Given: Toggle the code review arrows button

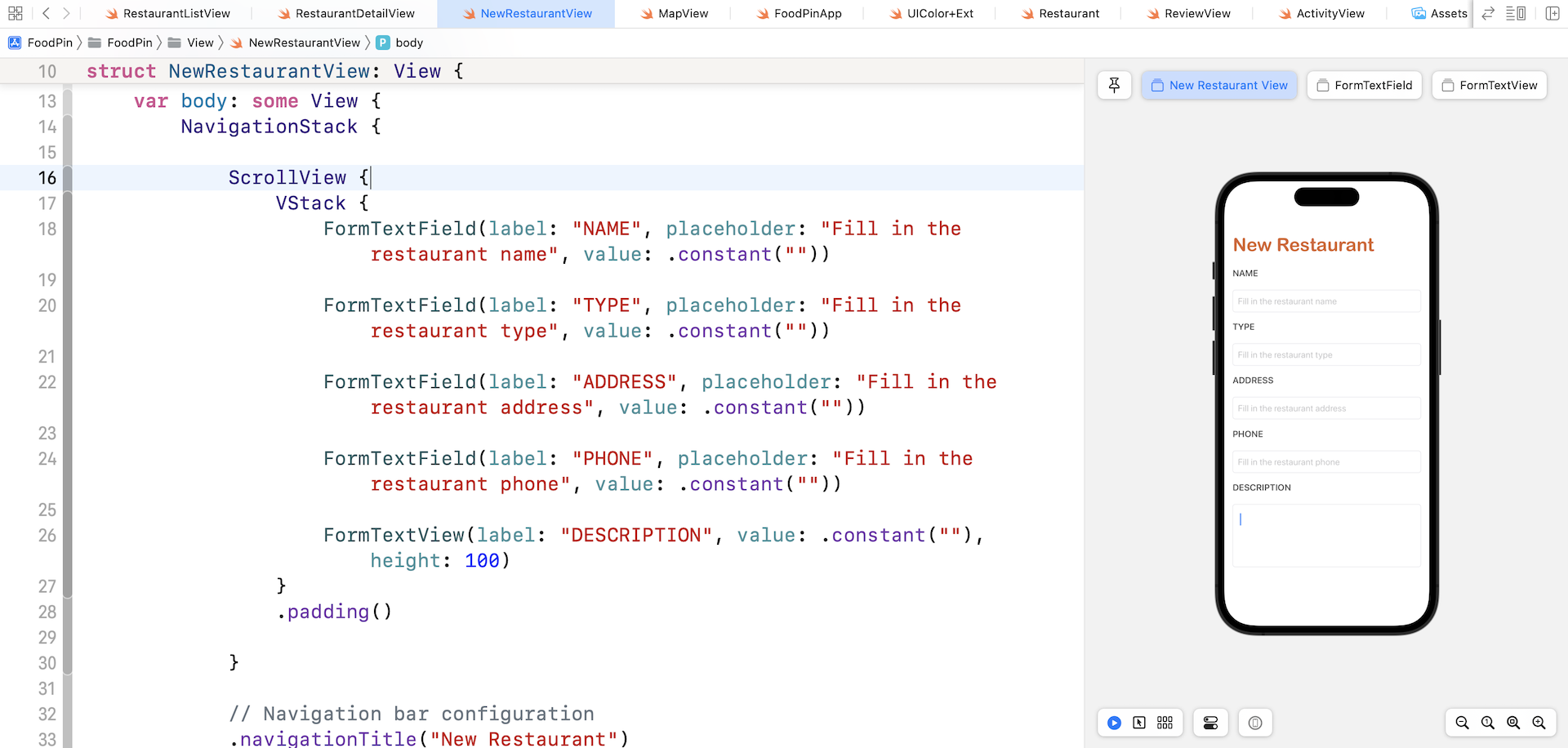Looking at the screenshot, I should (1489, 13).
